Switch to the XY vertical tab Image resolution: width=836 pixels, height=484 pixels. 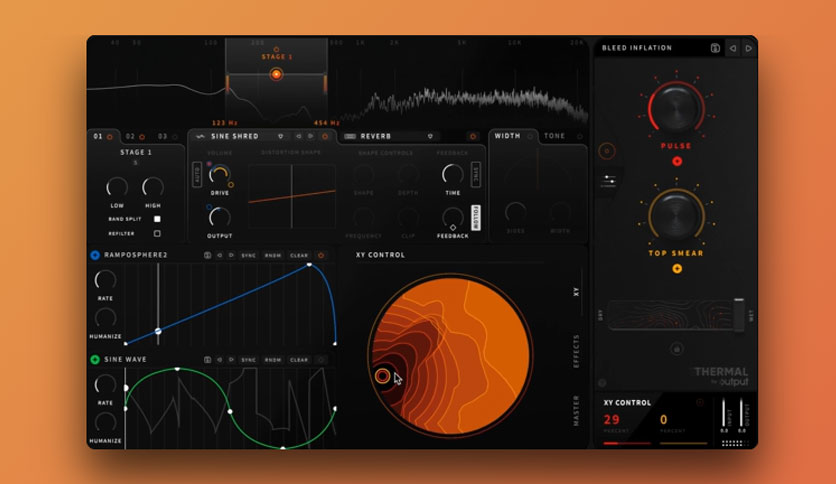[x=576, y=292]
